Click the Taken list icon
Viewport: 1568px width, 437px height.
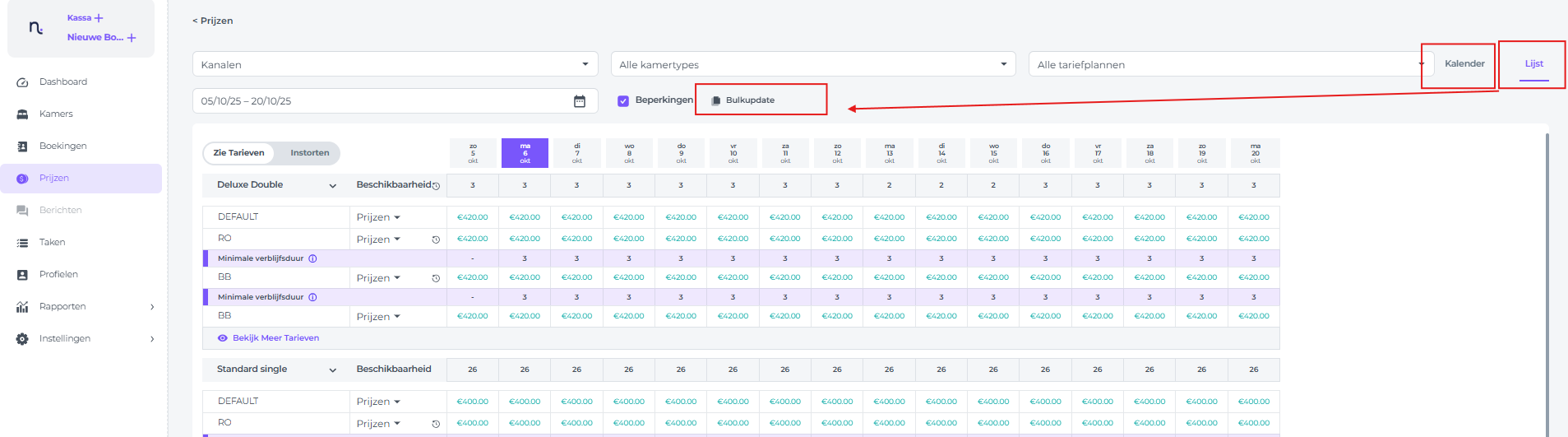click(22, 243)
